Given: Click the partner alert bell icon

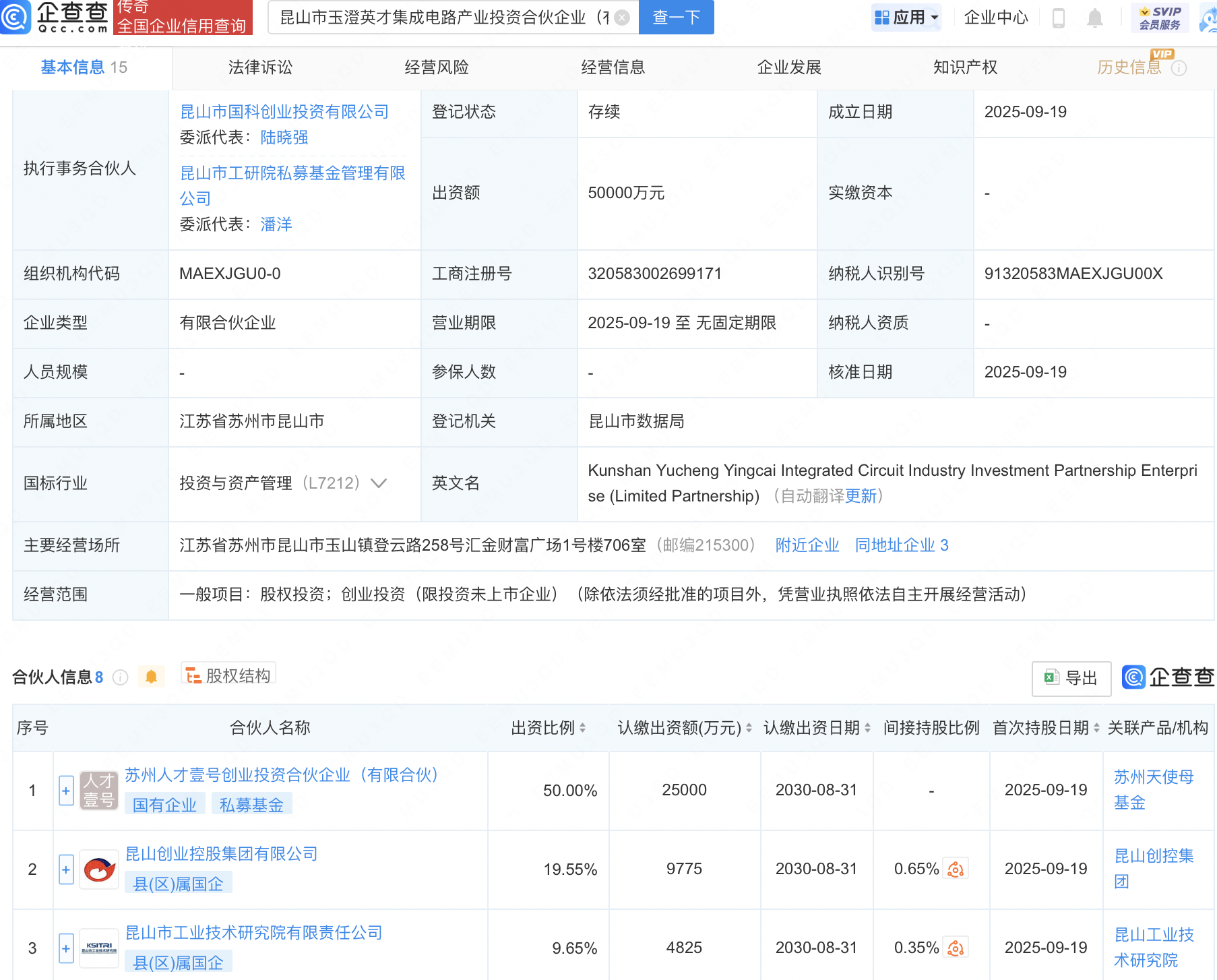Looking at the screenshot, I should (152, 677).
